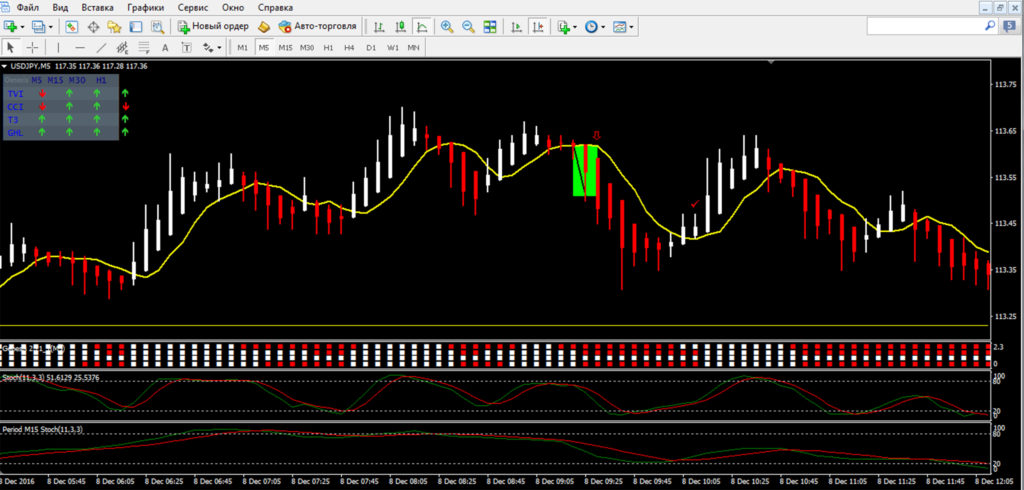Image resolution: width=1024 pixels, height=490 pixels.
Task: Select the crosshair tool
Action: click(x=32, y=48)
